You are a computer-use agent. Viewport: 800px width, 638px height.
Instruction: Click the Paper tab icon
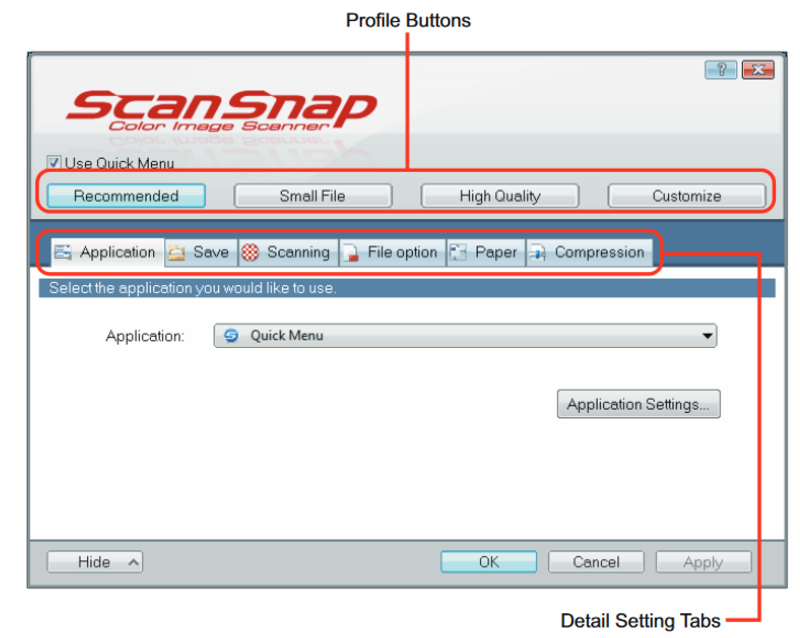458,252
